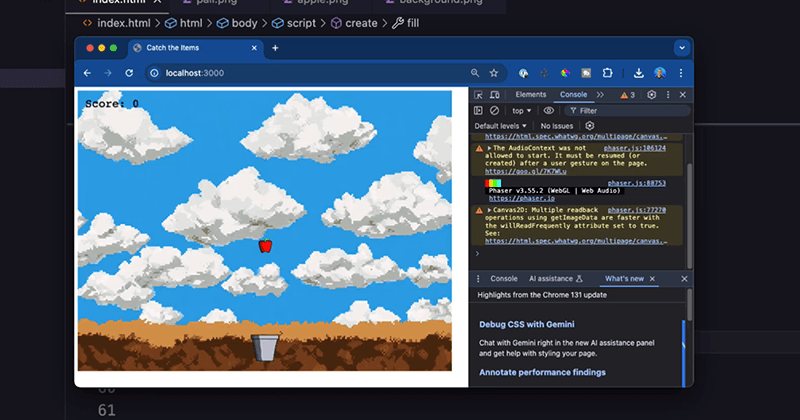This screenshot has height=420, width=800.
Task: Open the Default levels dropdown
Action: 500,126
